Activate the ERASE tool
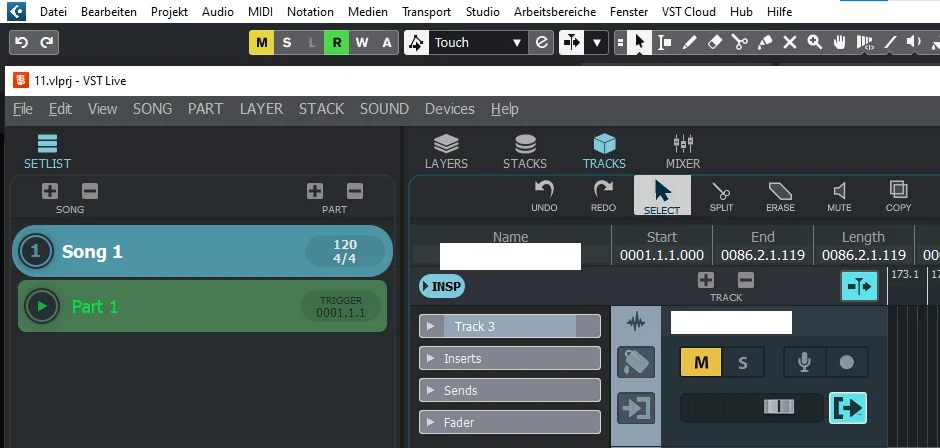This screenshot has width=940, height=448. pos(780,196)
